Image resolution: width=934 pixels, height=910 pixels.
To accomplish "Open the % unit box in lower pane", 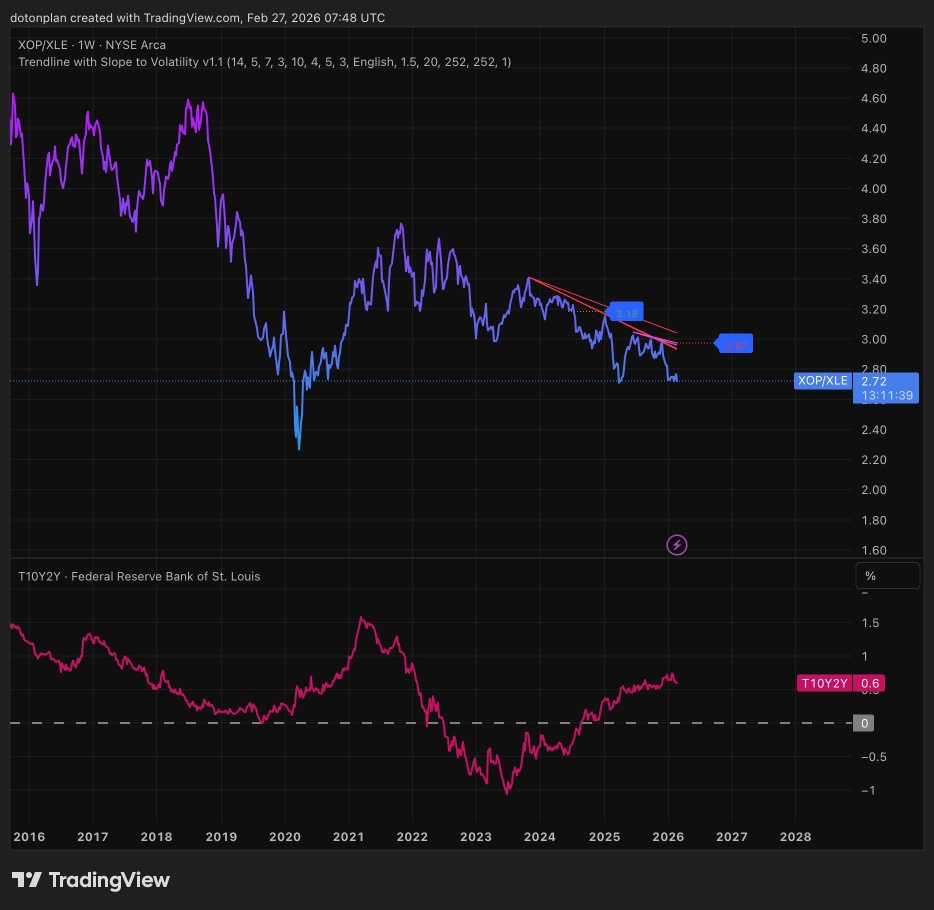I will tap(888, 576).
